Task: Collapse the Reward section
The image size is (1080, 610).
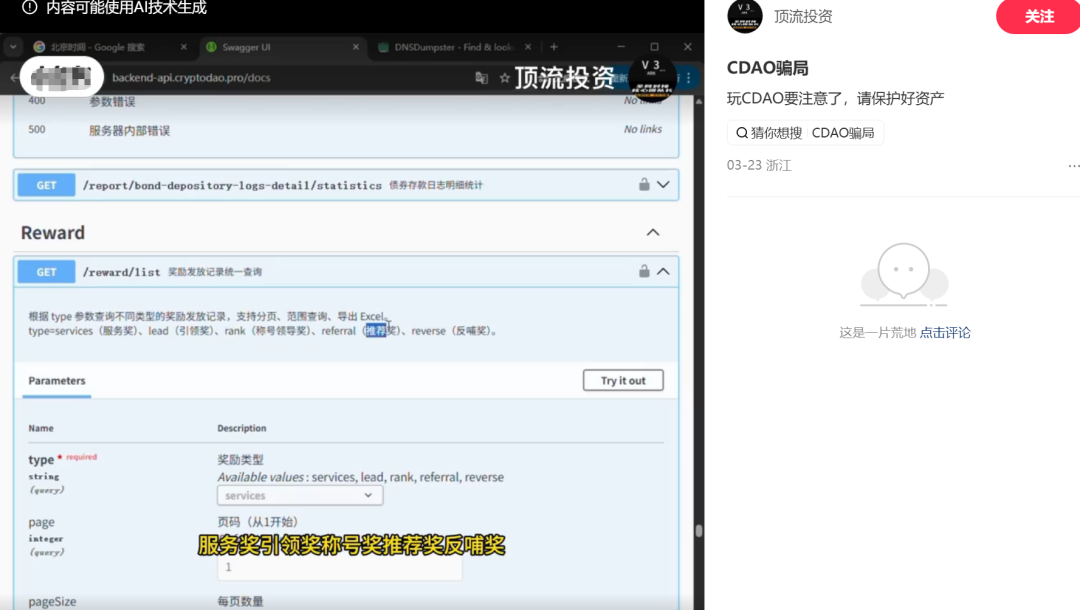Action: tap(652, 233)
